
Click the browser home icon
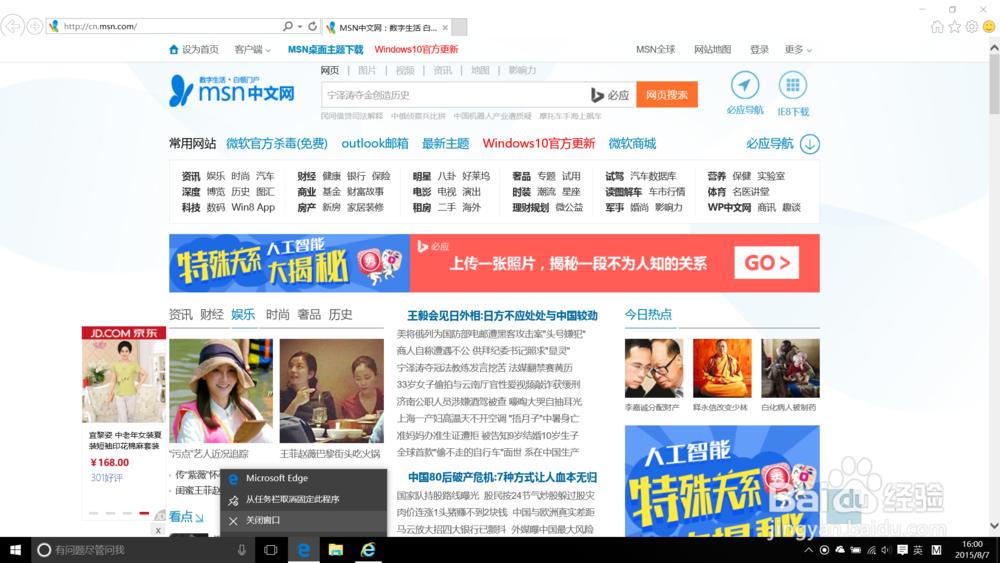point(937,27)
